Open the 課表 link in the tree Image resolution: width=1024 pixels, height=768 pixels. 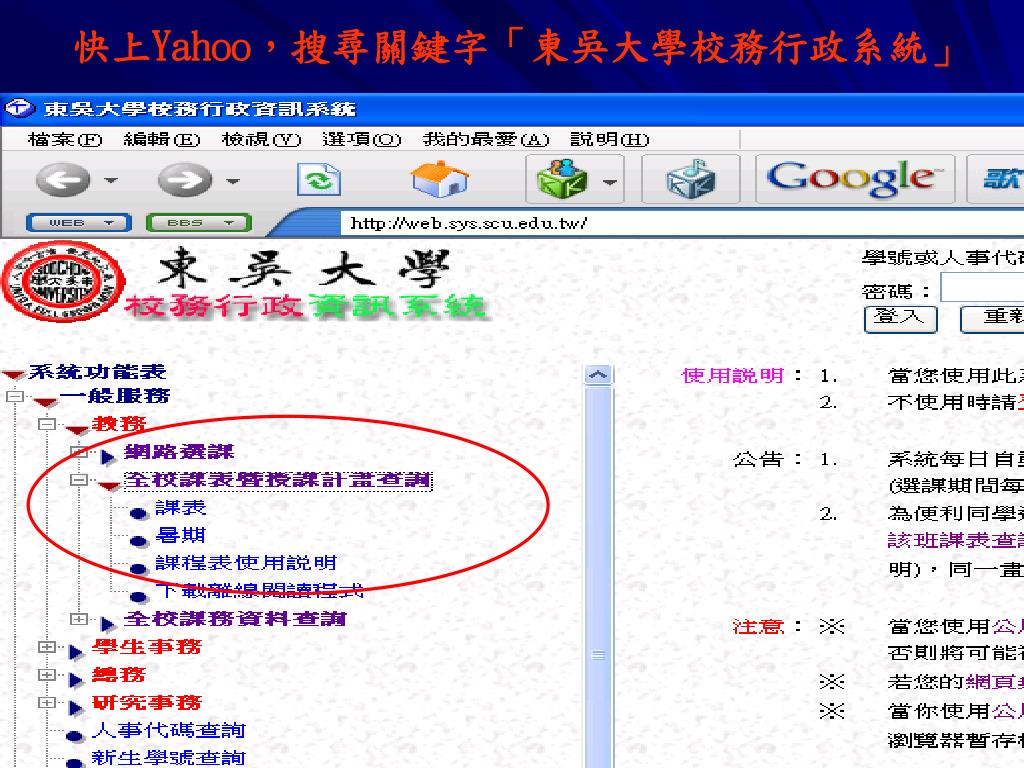[181, 508]
